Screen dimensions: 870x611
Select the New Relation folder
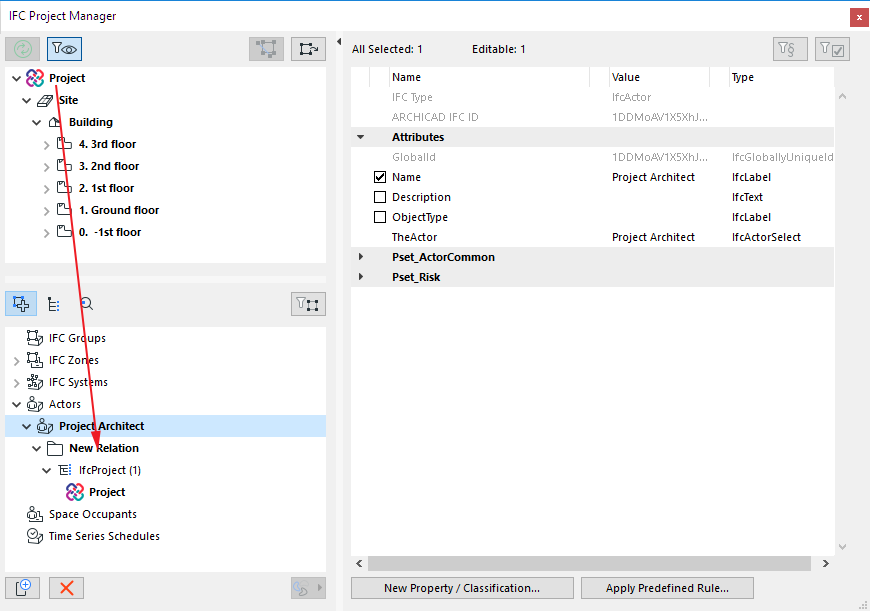pyautogui.click(x=104, y=448)
